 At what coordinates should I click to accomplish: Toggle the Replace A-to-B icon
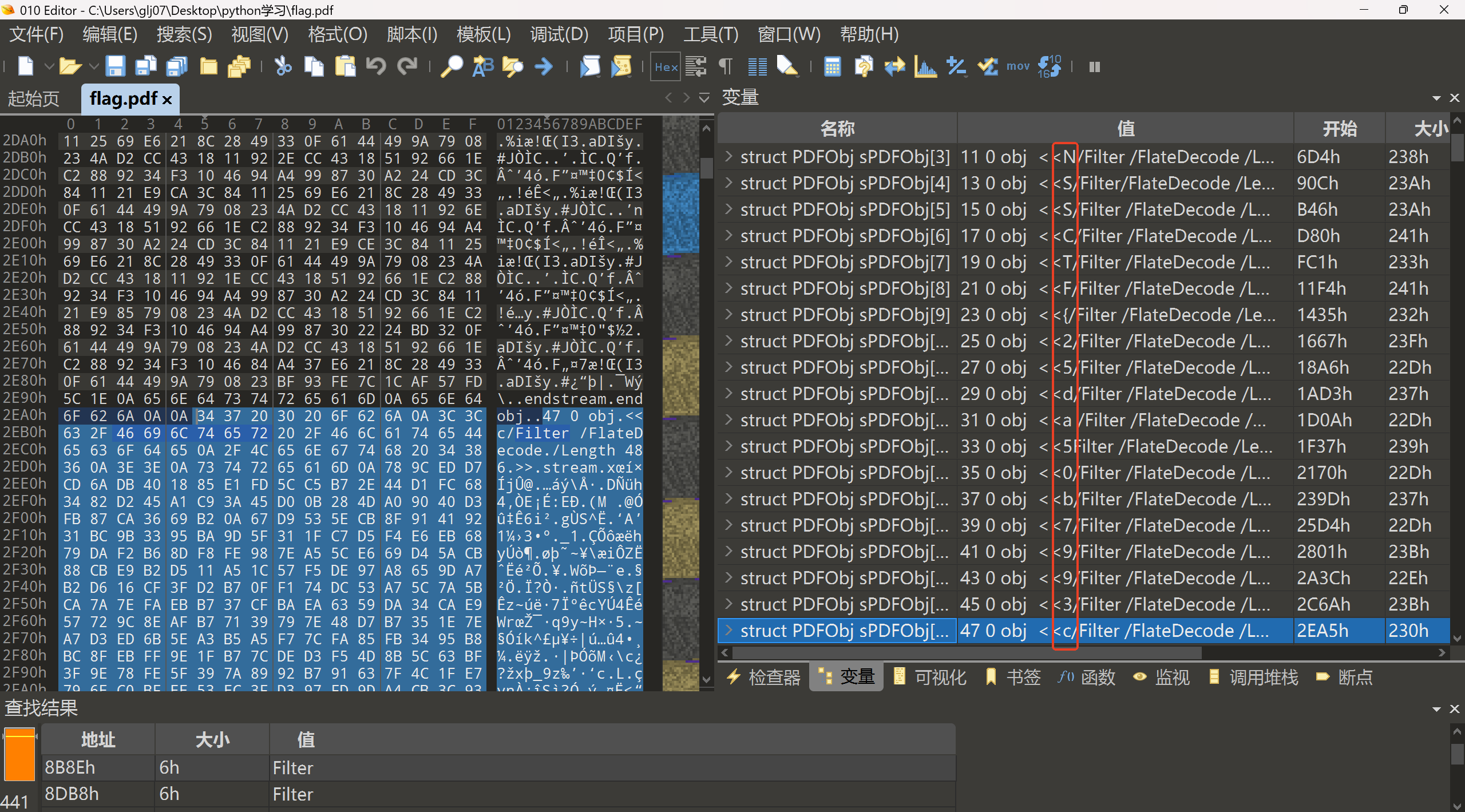point(482,67)
